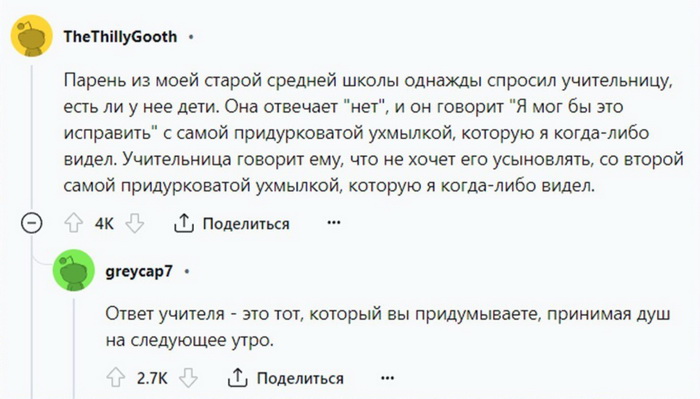Click the 4K vote count
This screenshot has width=700, height=399.
click(x=104, y=223)
